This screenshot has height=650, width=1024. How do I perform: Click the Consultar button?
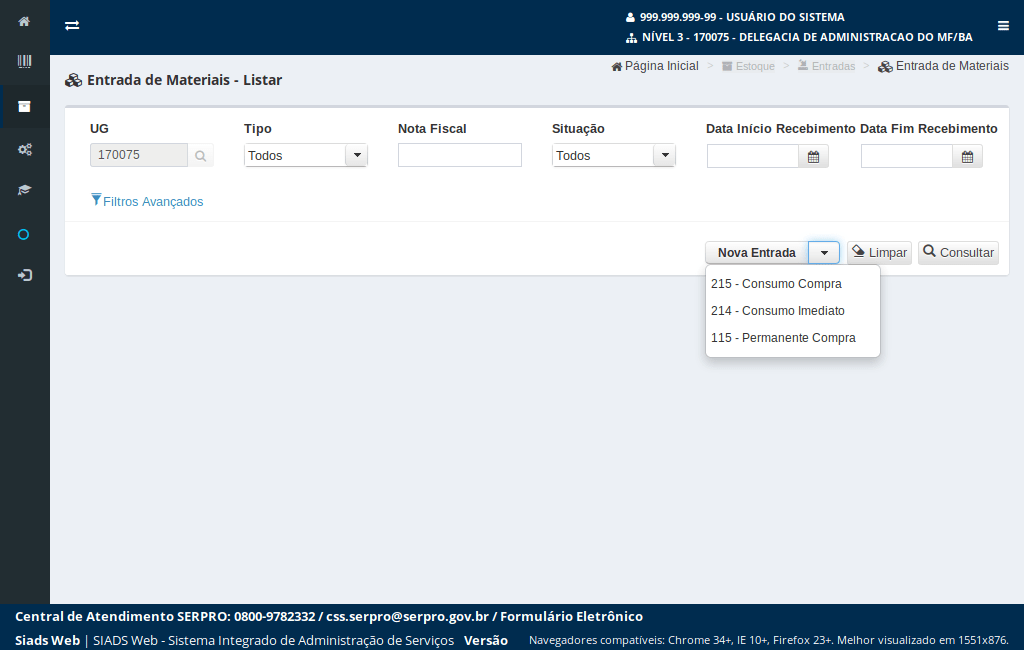click(x=957, y=253)
